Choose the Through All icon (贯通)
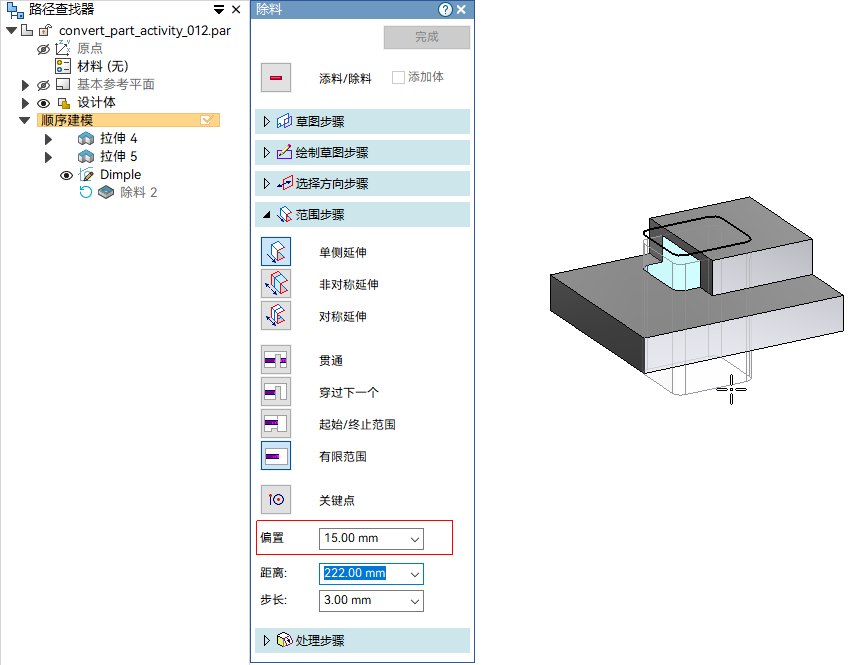The height and width of the screenshot is (665, 855). coord(276,360)
